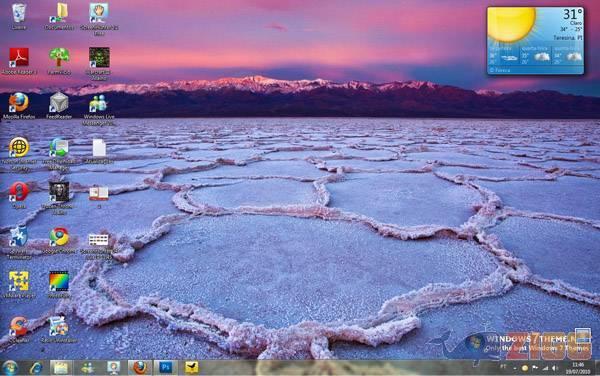The height and width of the screenshot is (376, 600).
Task: Click the network signal tray icon
Action: click(x=545, y=368)
